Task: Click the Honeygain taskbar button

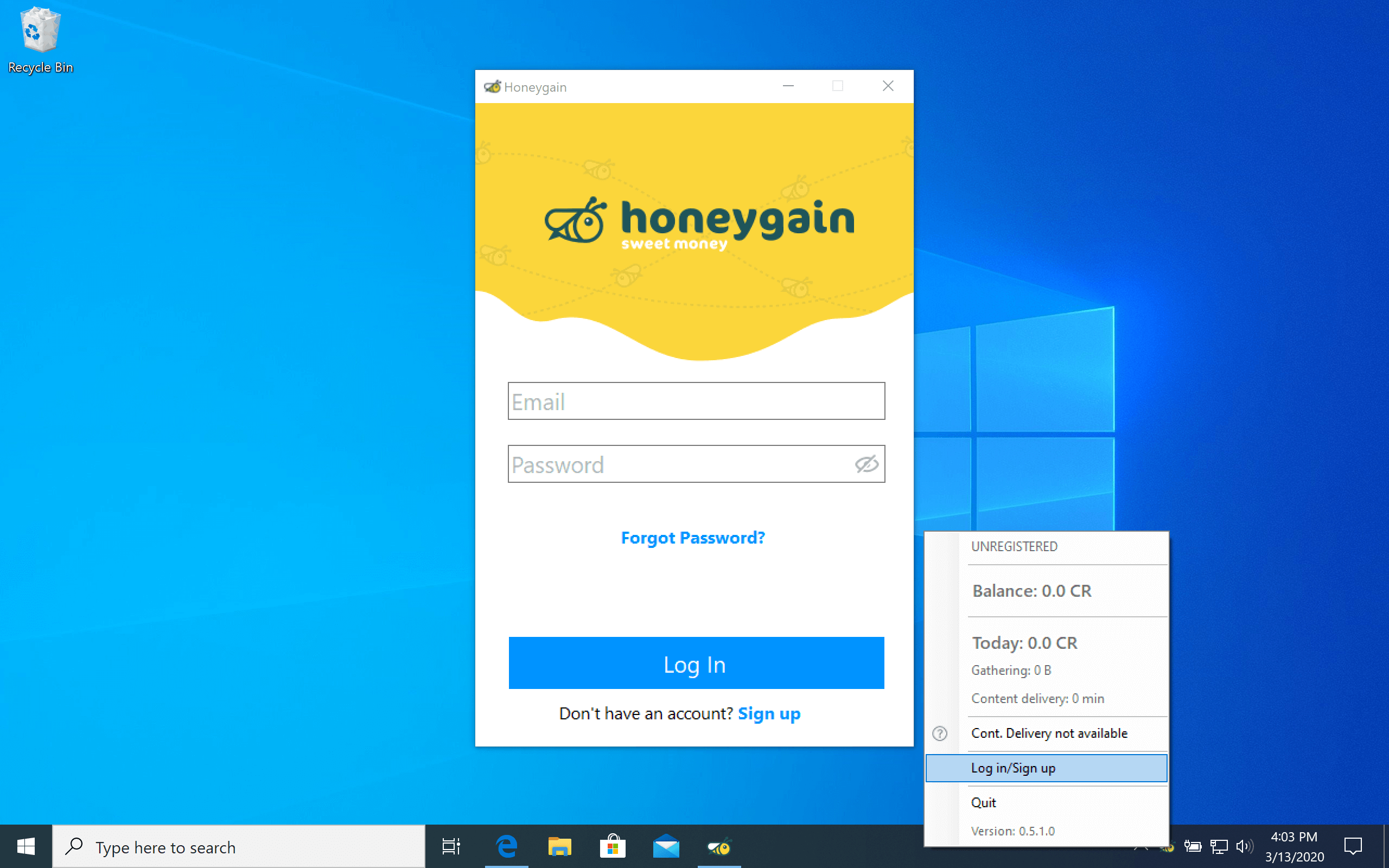Action: 719,846
